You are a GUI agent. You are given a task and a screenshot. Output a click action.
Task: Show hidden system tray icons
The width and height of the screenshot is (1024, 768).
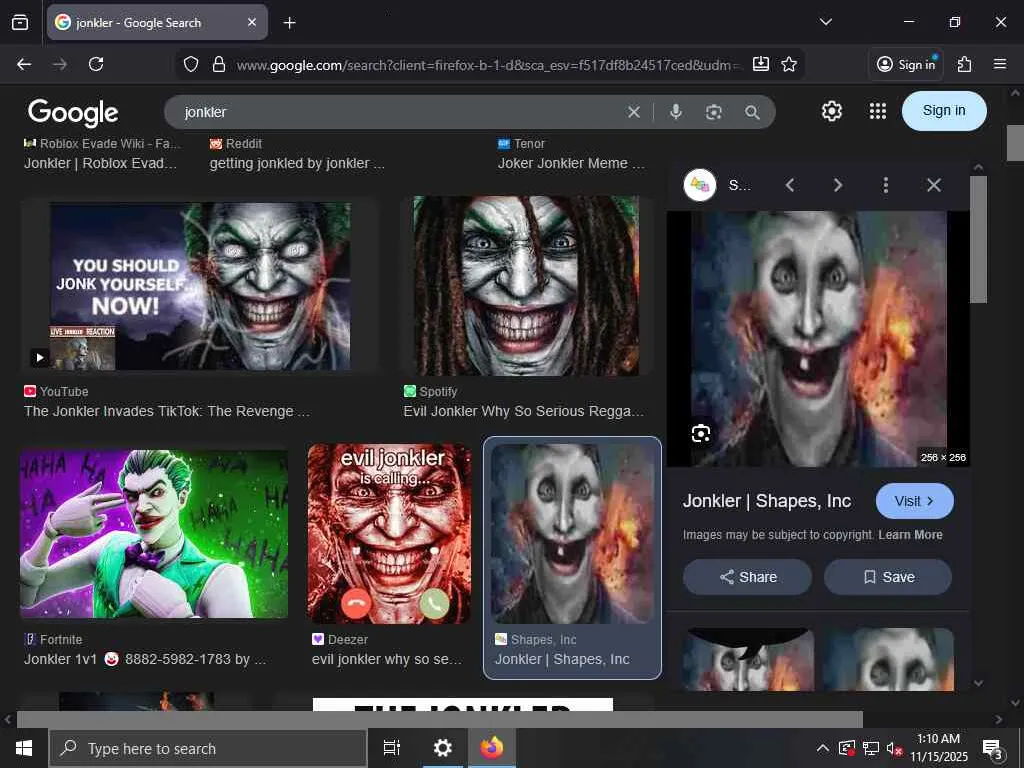(823, 748)
